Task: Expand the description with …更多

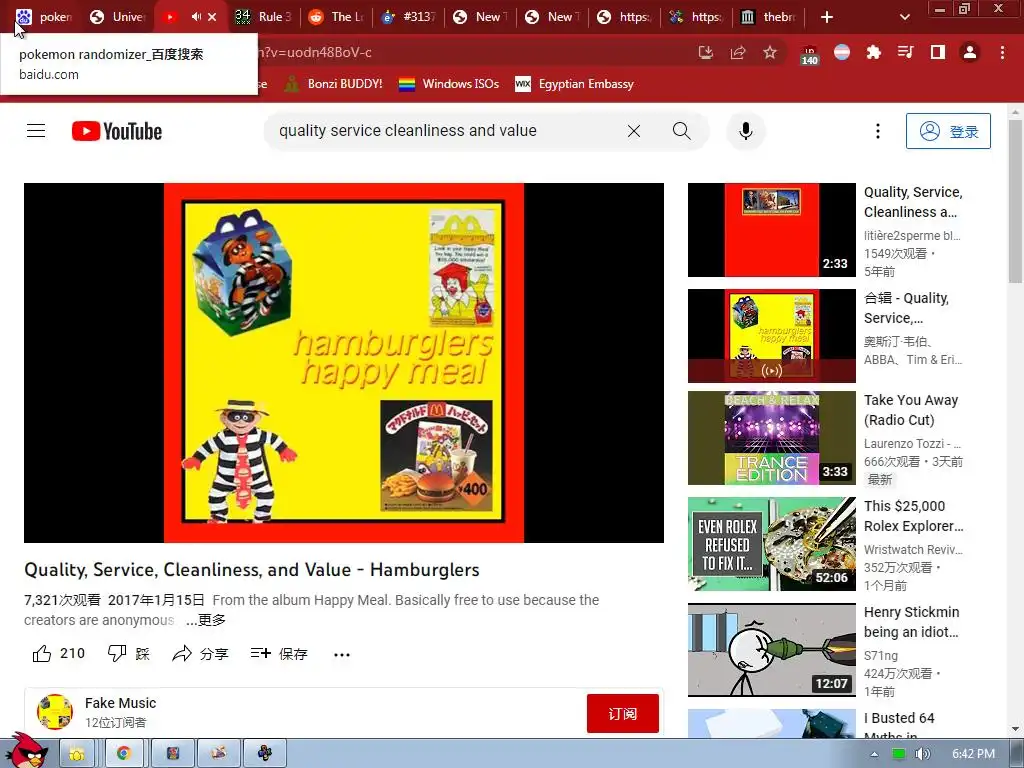Action: point(206,620)
